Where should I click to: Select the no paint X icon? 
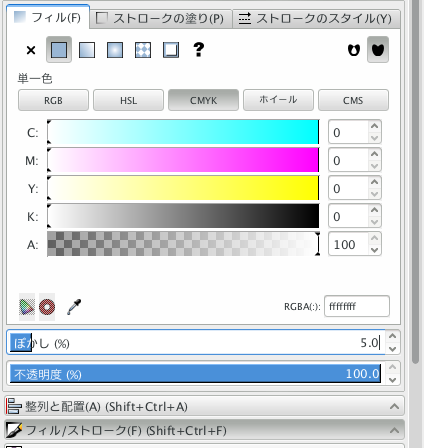(x=31, y=50)
